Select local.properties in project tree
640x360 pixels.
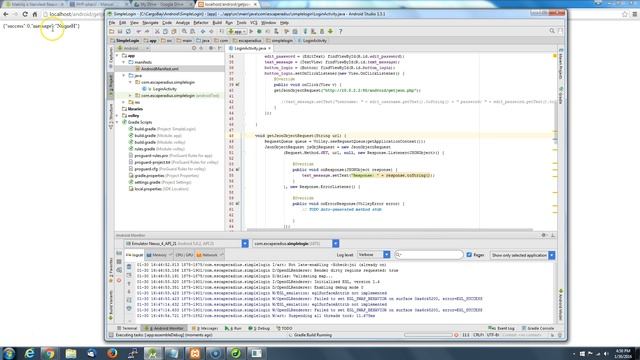click(158, 189)
